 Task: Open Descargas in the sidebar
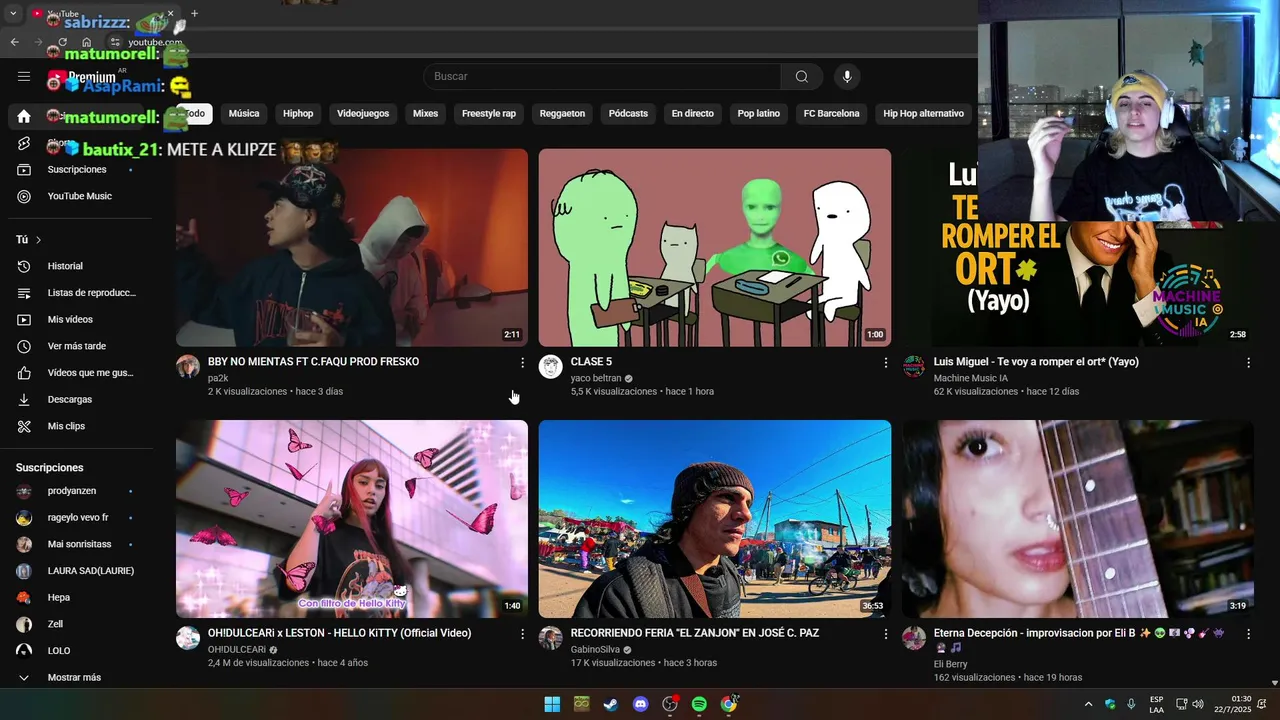[x=77, y=400]
